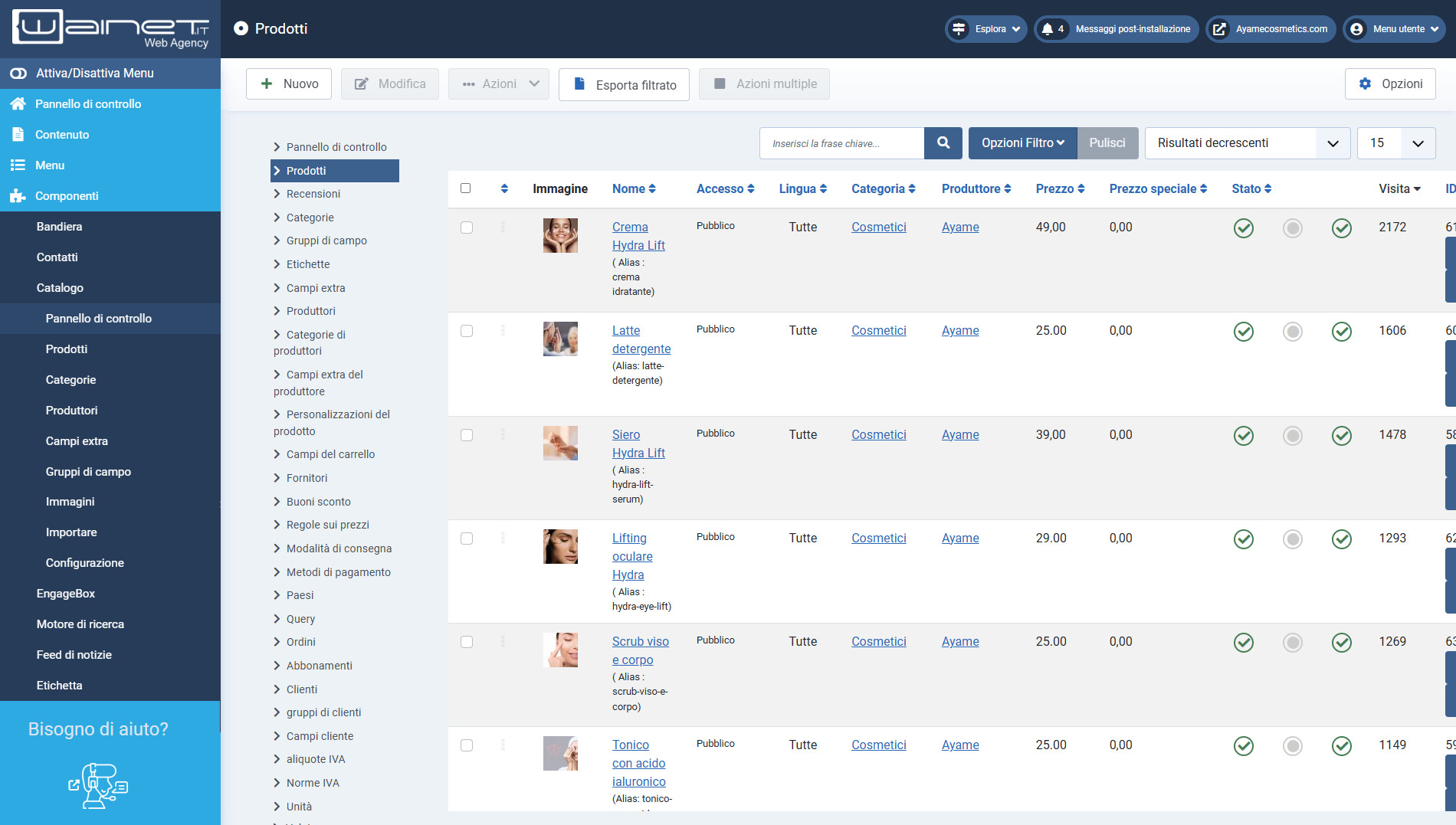
Task: Click the Nuovo button
Action: (x=289, y=83)
